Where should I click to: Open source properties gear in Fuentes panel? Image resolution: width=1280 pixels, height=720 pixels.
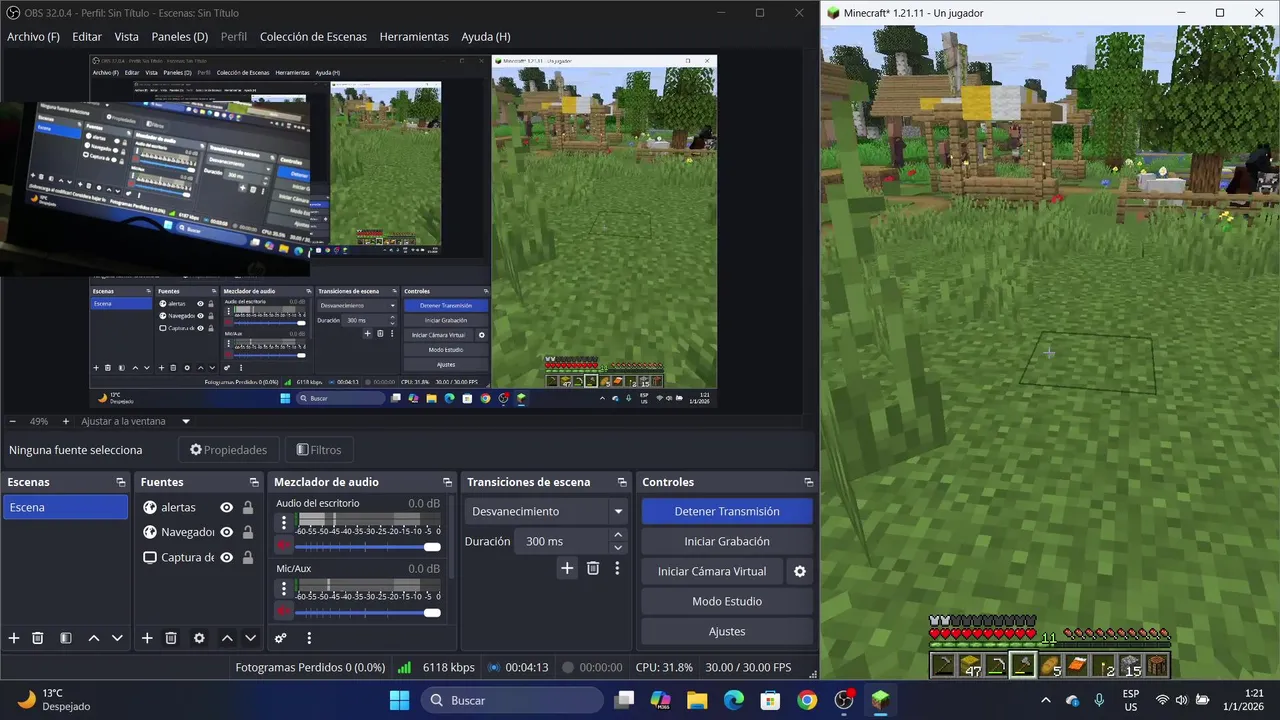[199, 638]
